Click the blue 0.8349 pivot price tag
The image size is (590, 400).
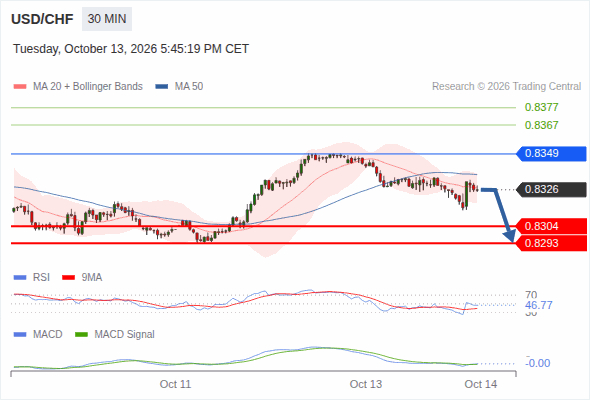[x=551, y=154]
